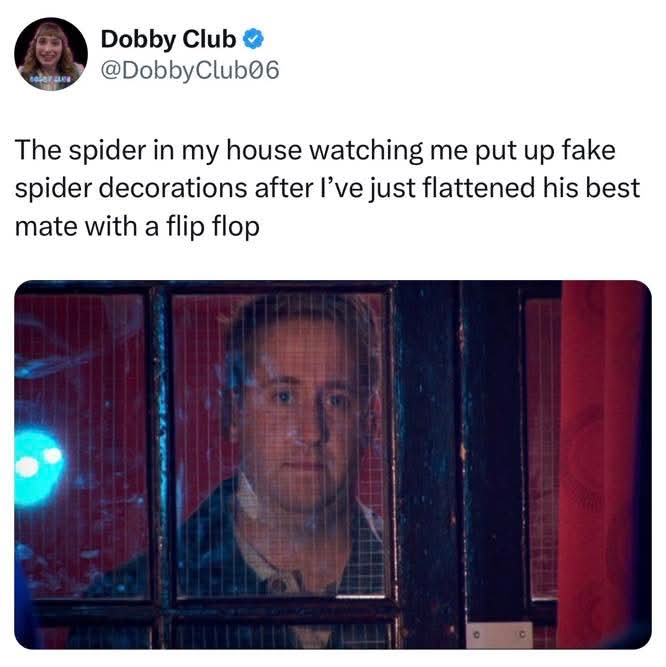This screenshot has height=667, width=666.
Task: Open the attached tweet image
Action: [333, 465]
